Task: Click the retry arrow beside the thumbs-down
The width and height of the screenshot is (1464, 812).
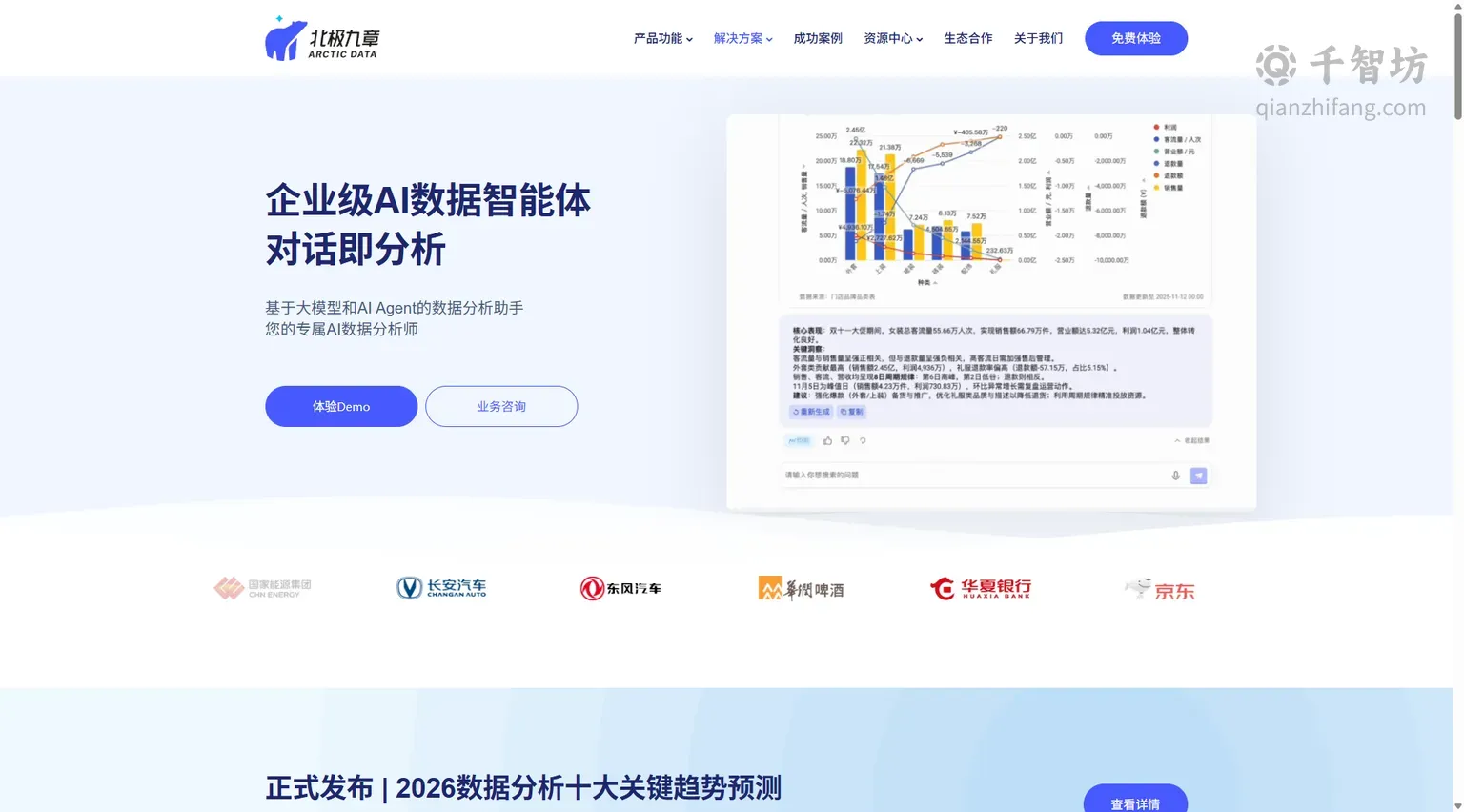Action: pos(863,440)
